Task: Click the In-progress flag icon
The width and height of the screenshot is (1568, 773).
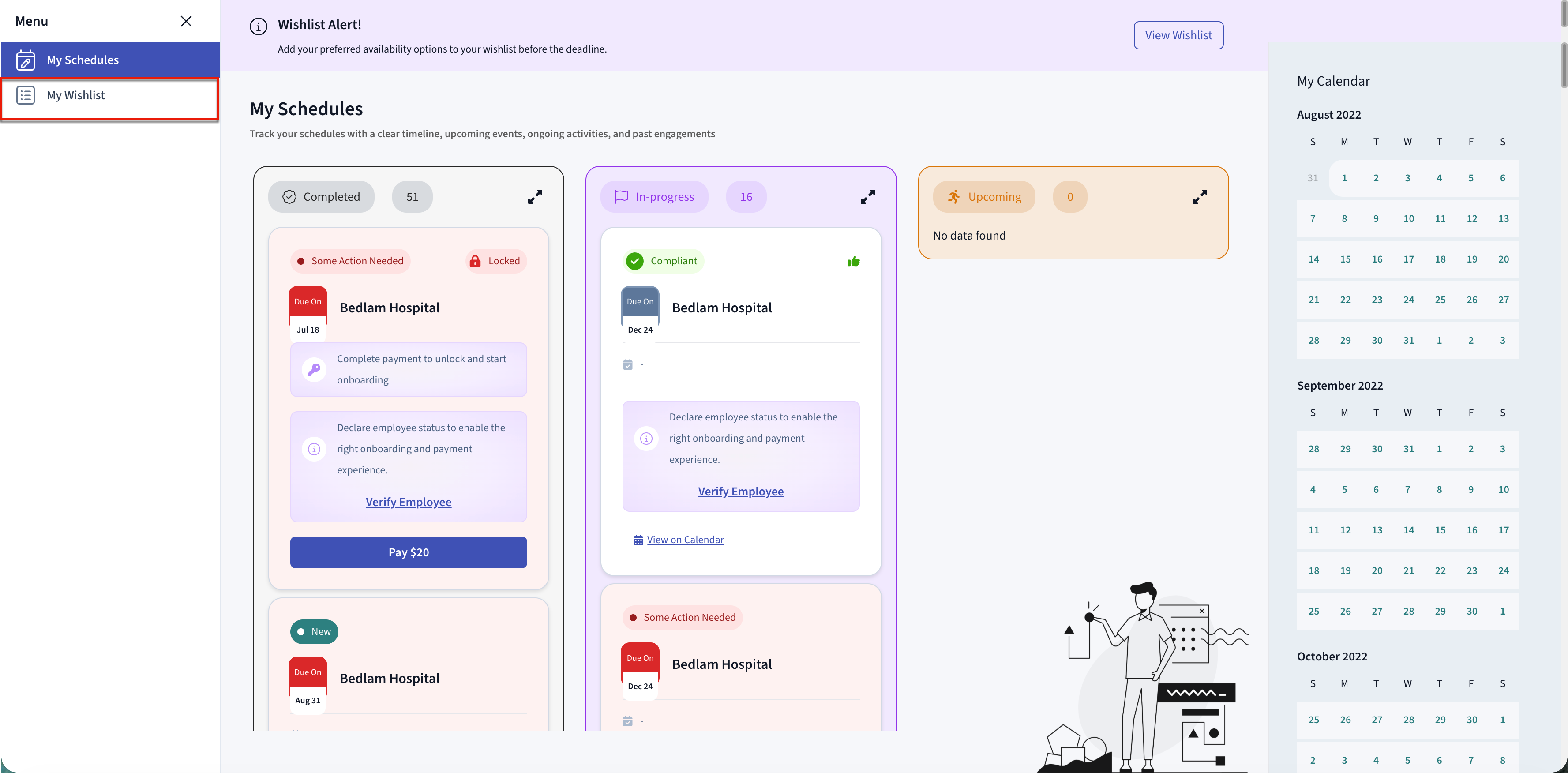Action: point(621,197)
